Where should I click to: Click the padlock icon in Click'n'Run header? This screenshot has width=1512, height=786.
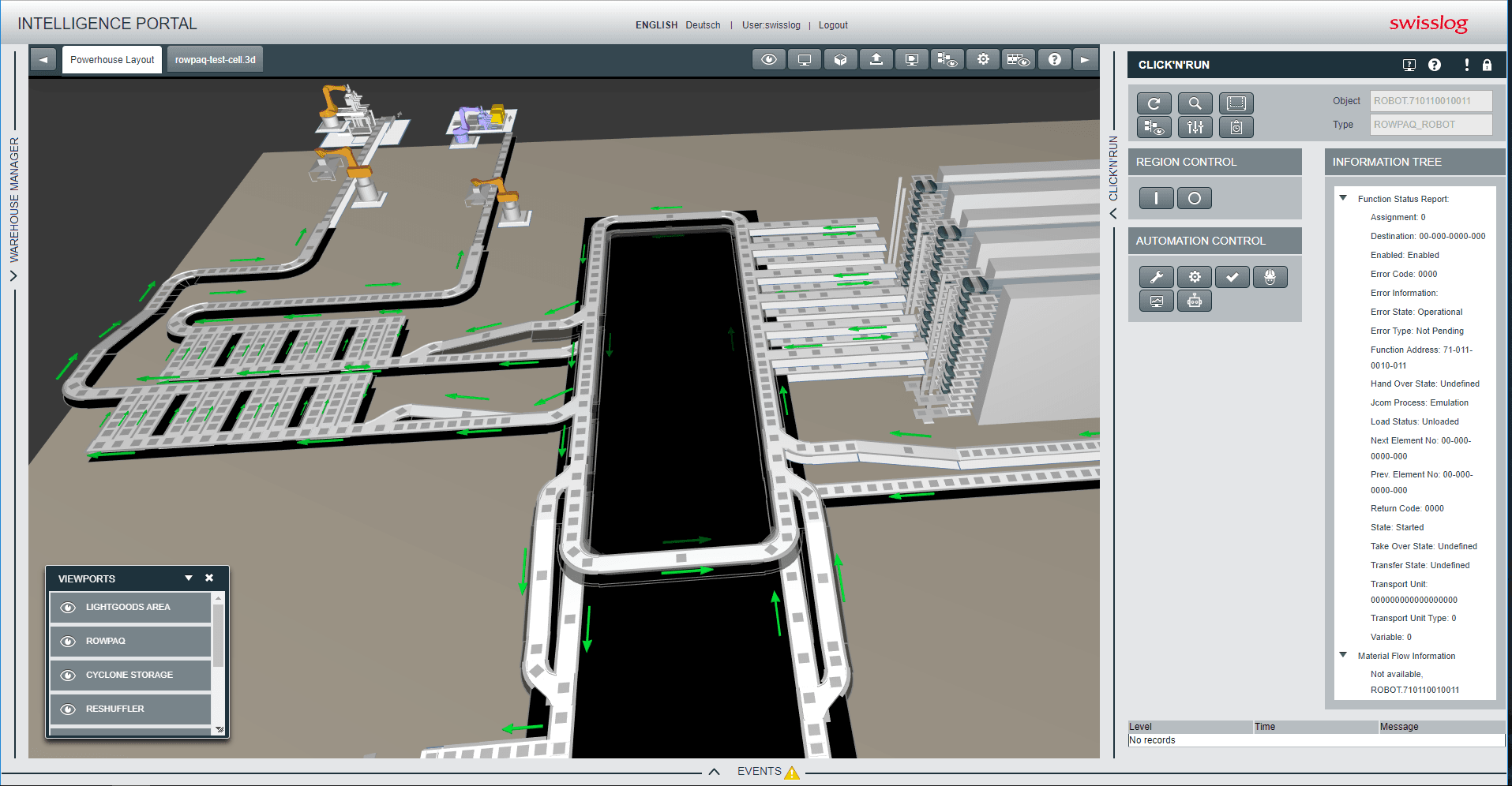click(x=1487, y=65)
